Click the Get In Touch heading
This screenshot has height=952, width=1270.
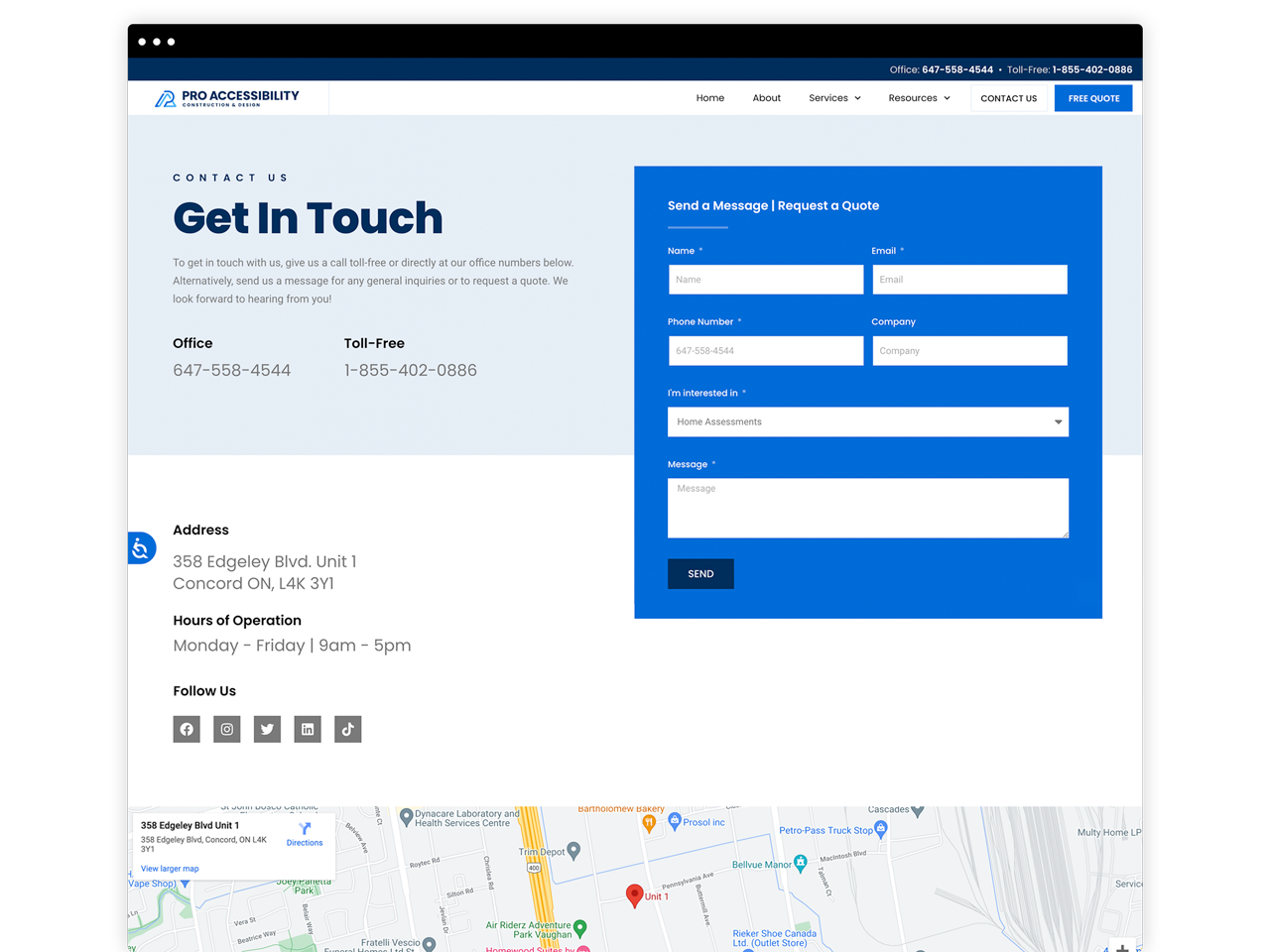(308, 218)
